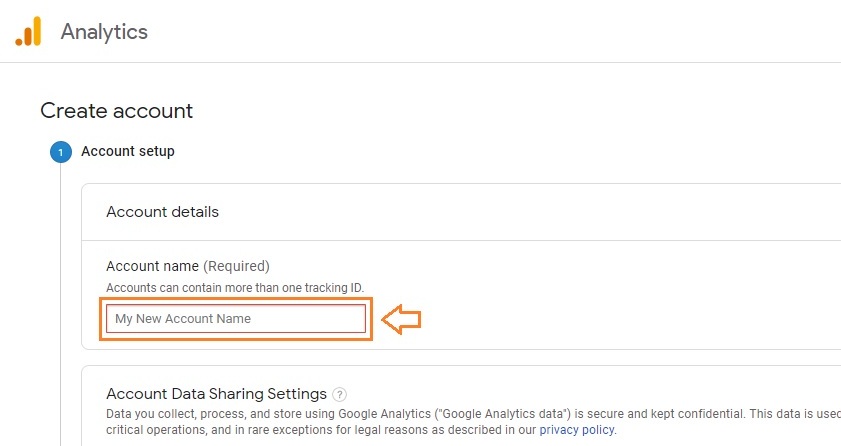Viewport: 841px width, 446px height.
Task: Open the privacy policy link
Action: point(577,430)
